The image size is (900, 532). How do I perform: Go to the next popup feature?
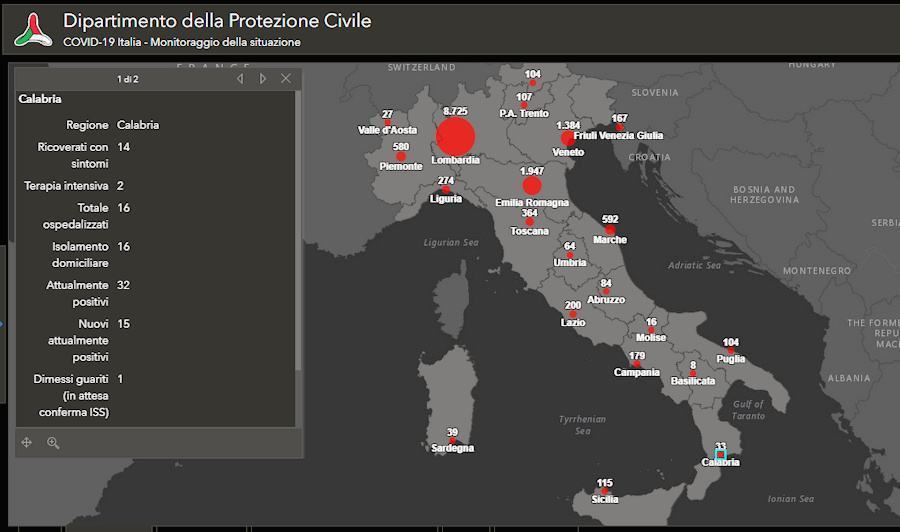pos(263,79)
